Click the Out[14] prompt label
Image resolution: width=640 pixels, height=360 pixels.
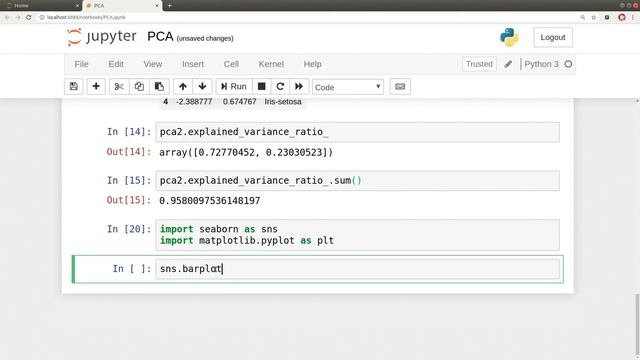[x=129, y=152]
